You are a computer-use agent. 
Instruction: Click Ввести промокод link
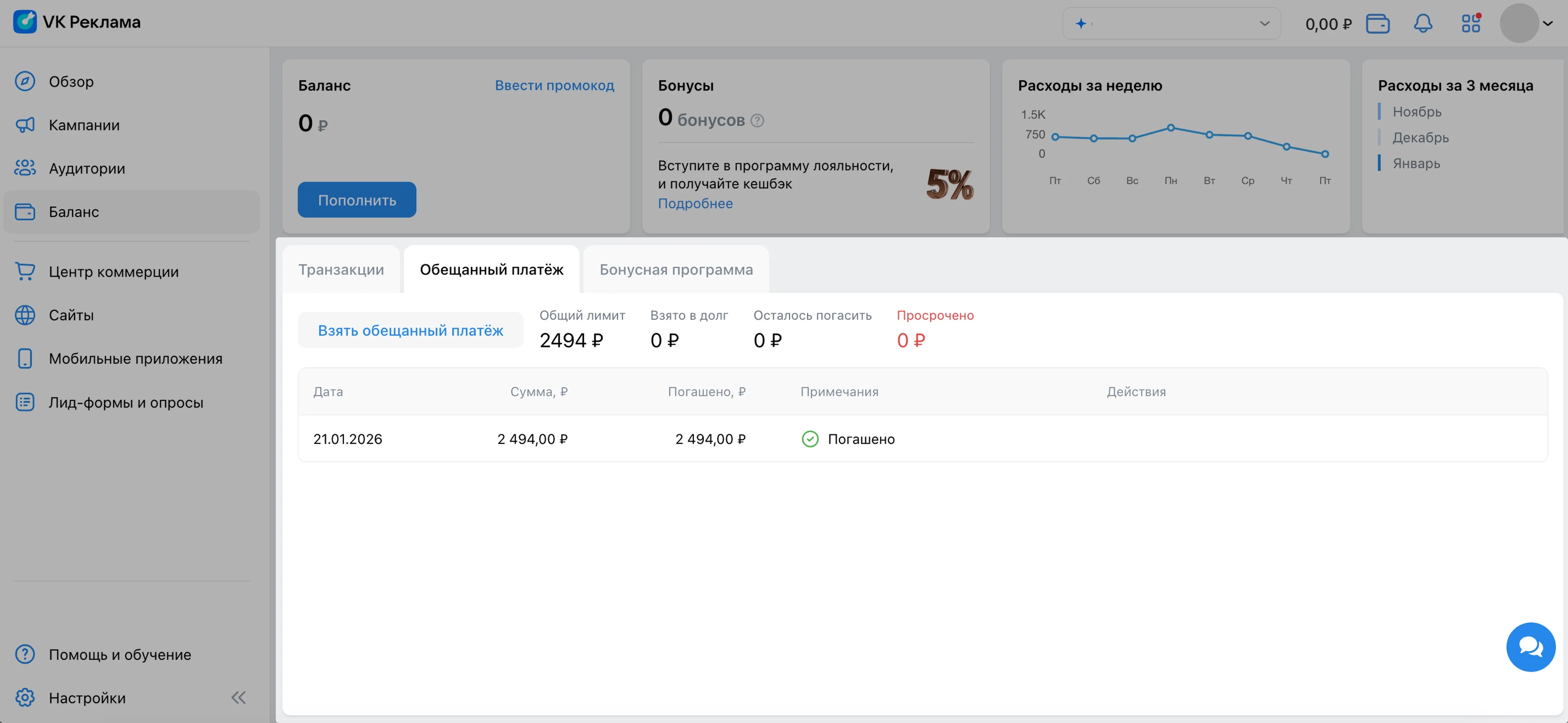tap(554, 85)
